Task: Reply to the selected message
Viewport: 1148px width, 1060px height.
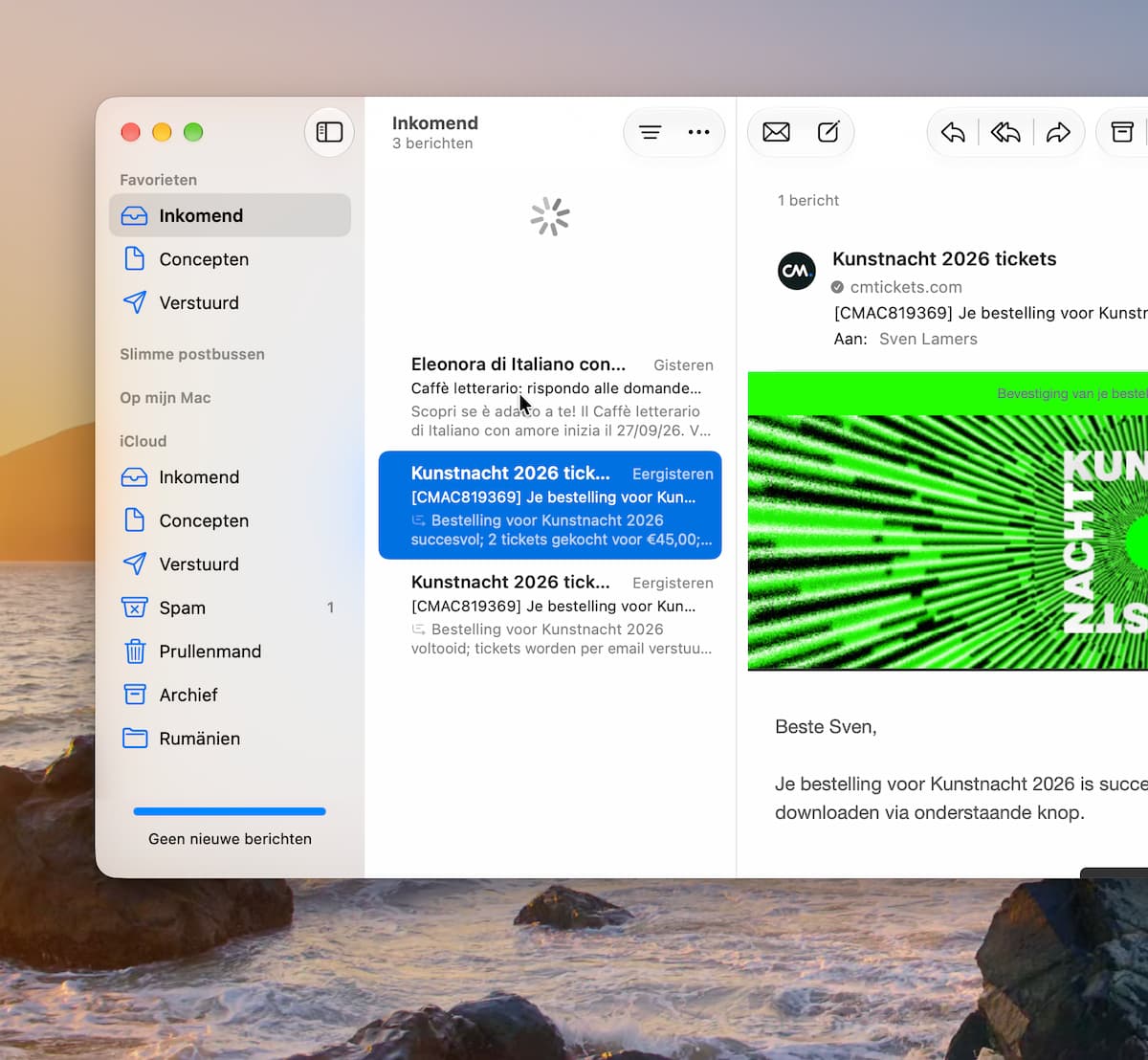Action: 953,132
